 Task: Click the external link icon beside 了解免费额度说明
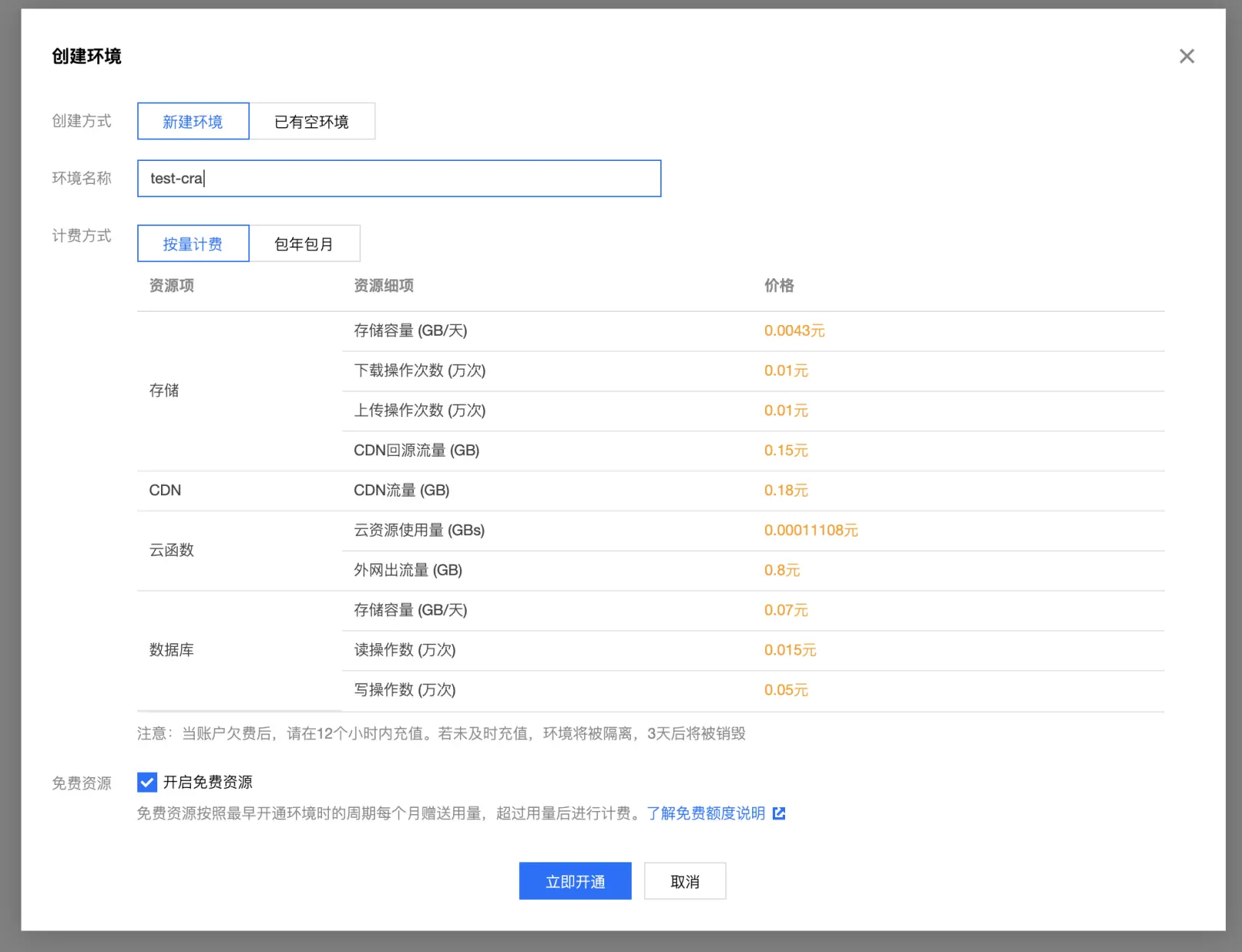tap(779, 813)
